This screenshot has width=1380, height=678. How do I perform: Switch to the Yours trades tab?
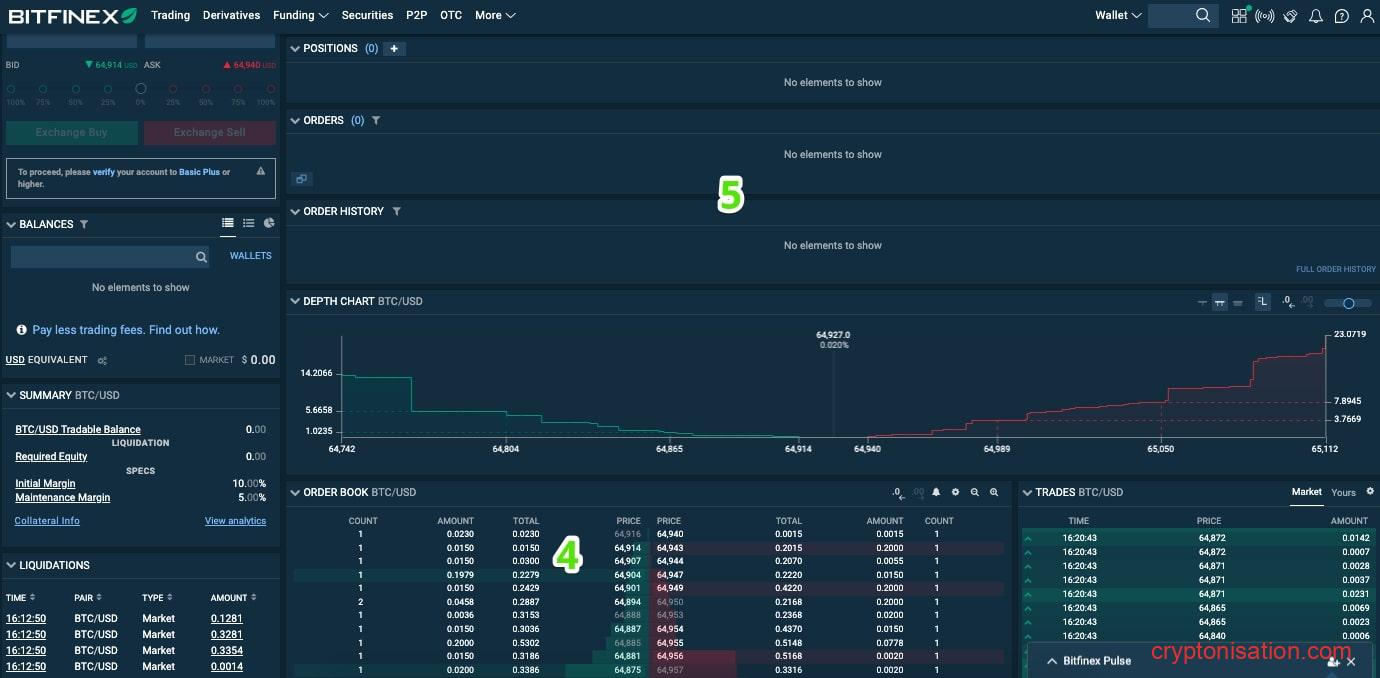tap(1343, 492)
